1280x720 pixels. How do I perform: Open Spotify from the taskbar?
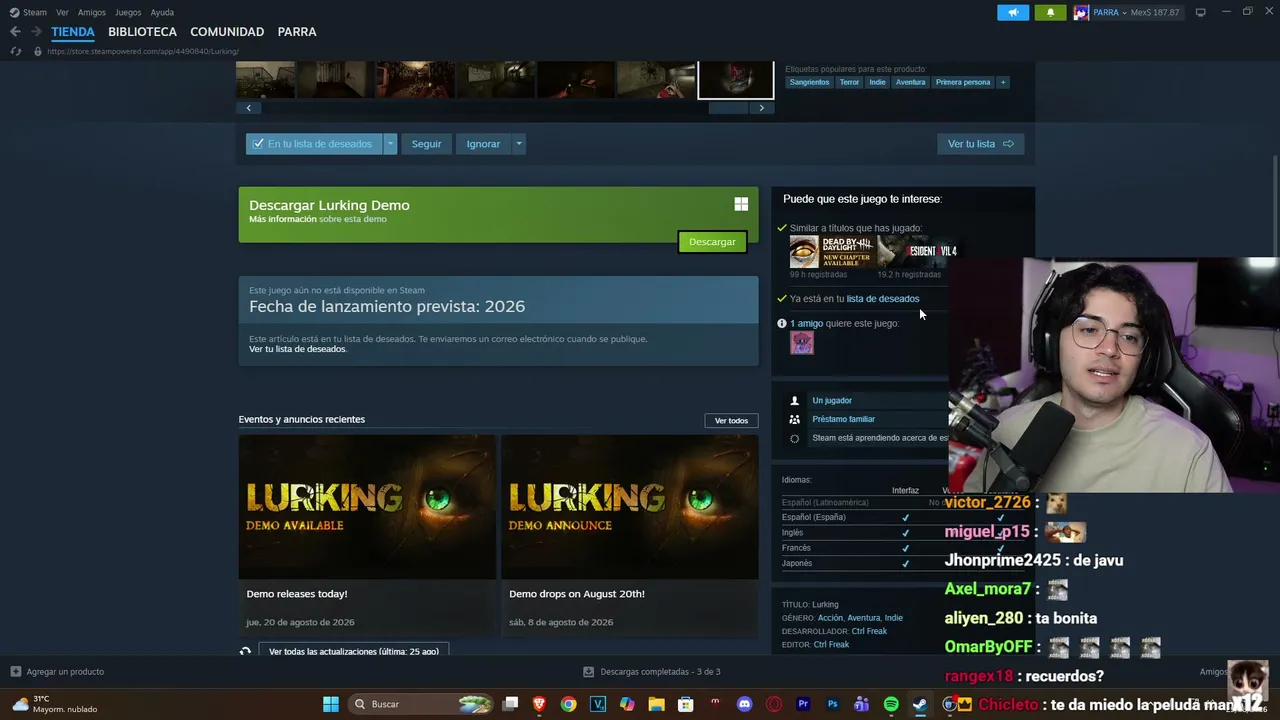pos(891,704)
